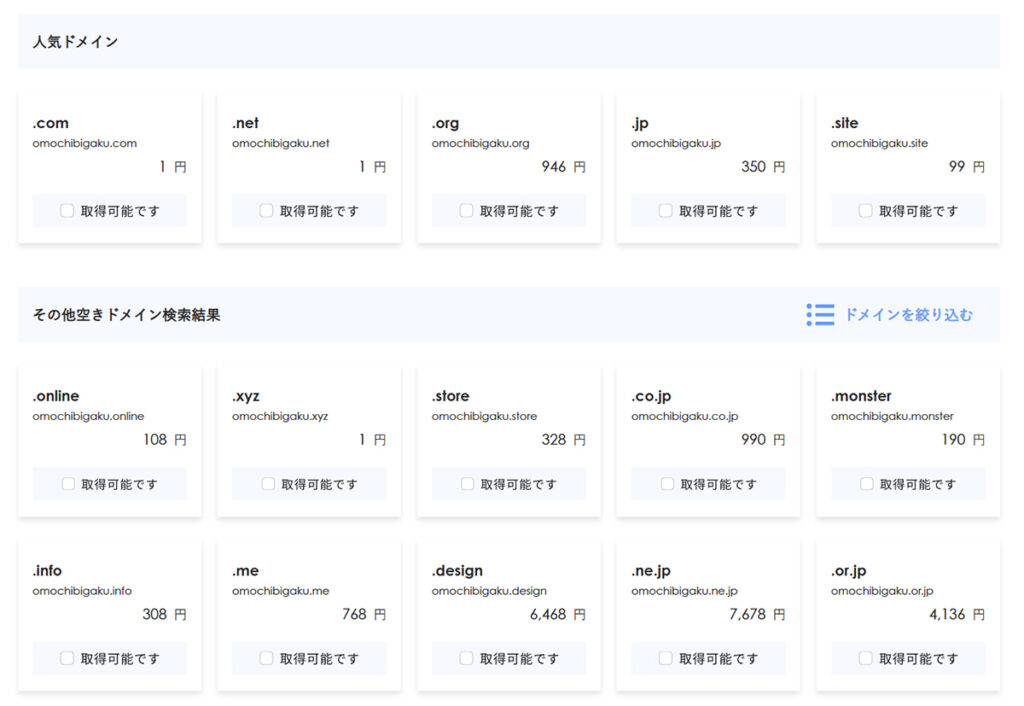Open the ドメインを絞り込む filter link
This screenshot has height=706, width=1024.
(x=907, y=315)
